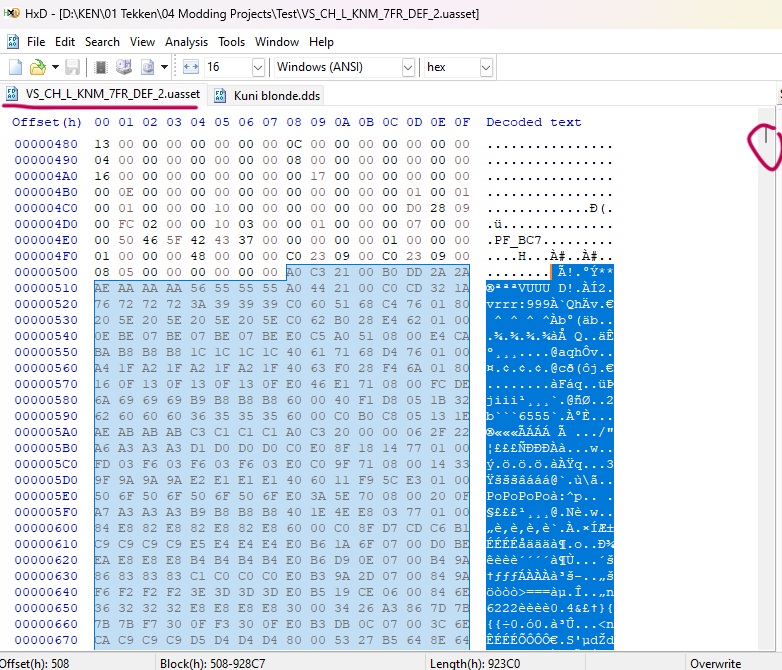Click offset row 000005A0
Image resolution: width=782 pixels, height=670 pixels.
point(46,433)
